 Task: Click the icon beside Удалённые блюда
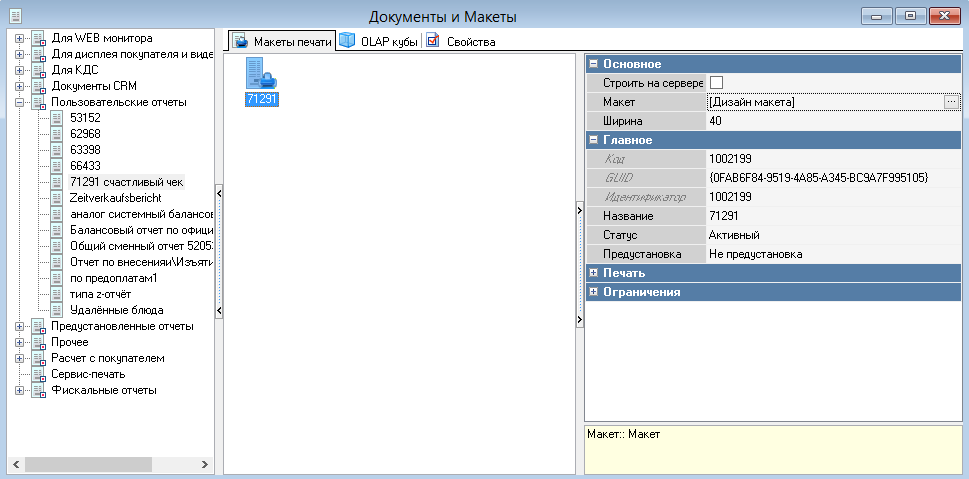tap(57, 310)
